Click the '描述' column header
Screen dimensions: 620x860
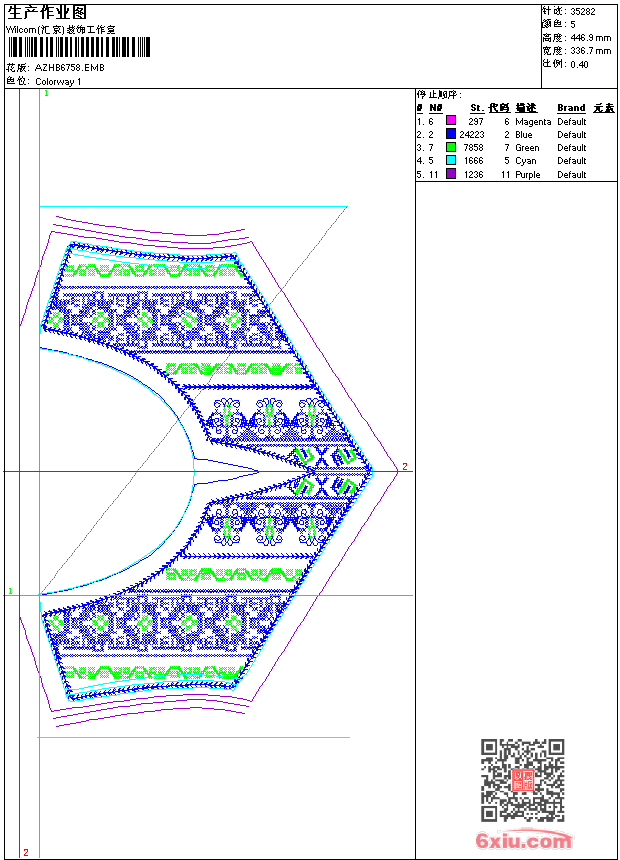526,108
